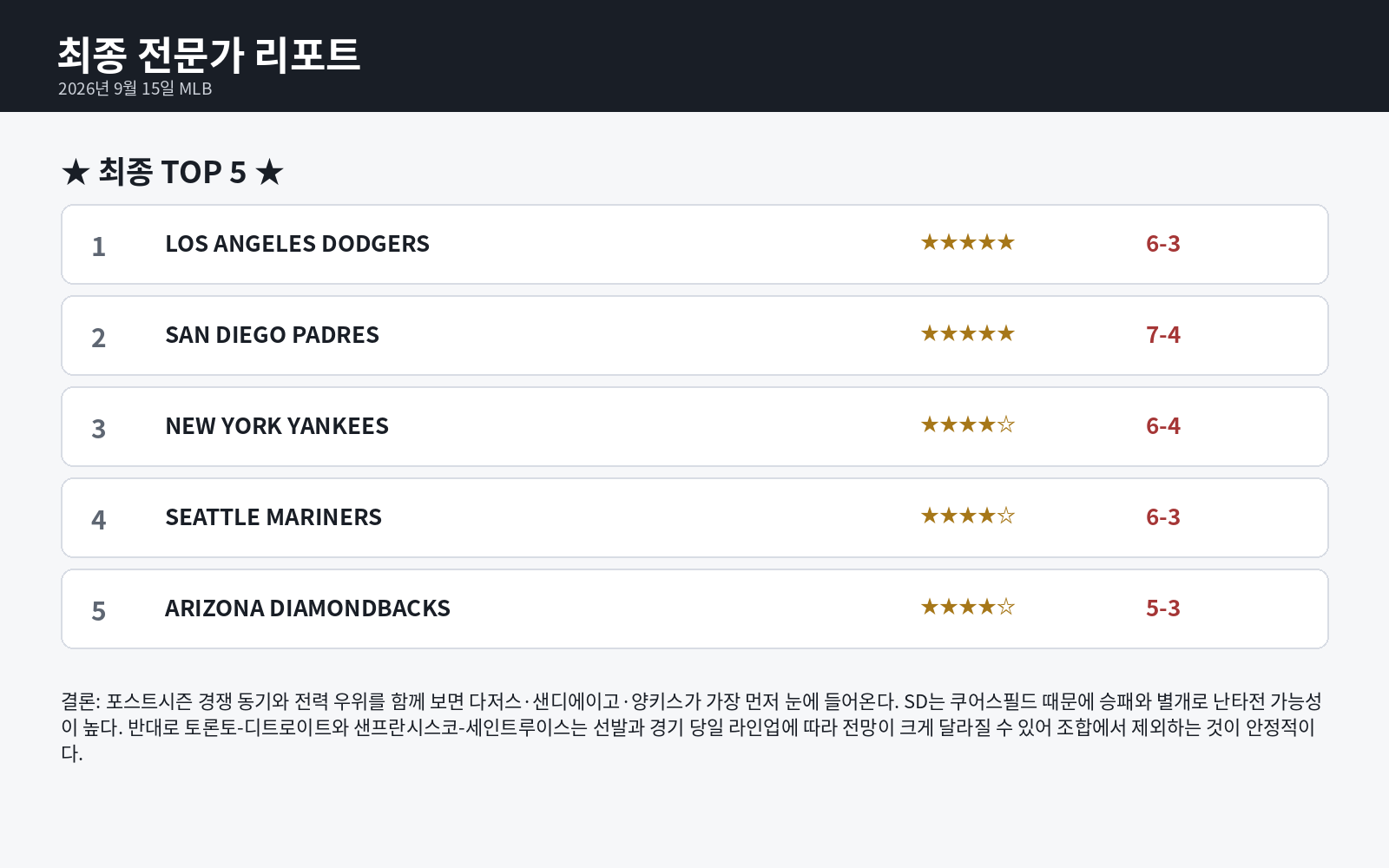
Task: Click the five-star rating for San Diego Padres
Action: [968, 334]
